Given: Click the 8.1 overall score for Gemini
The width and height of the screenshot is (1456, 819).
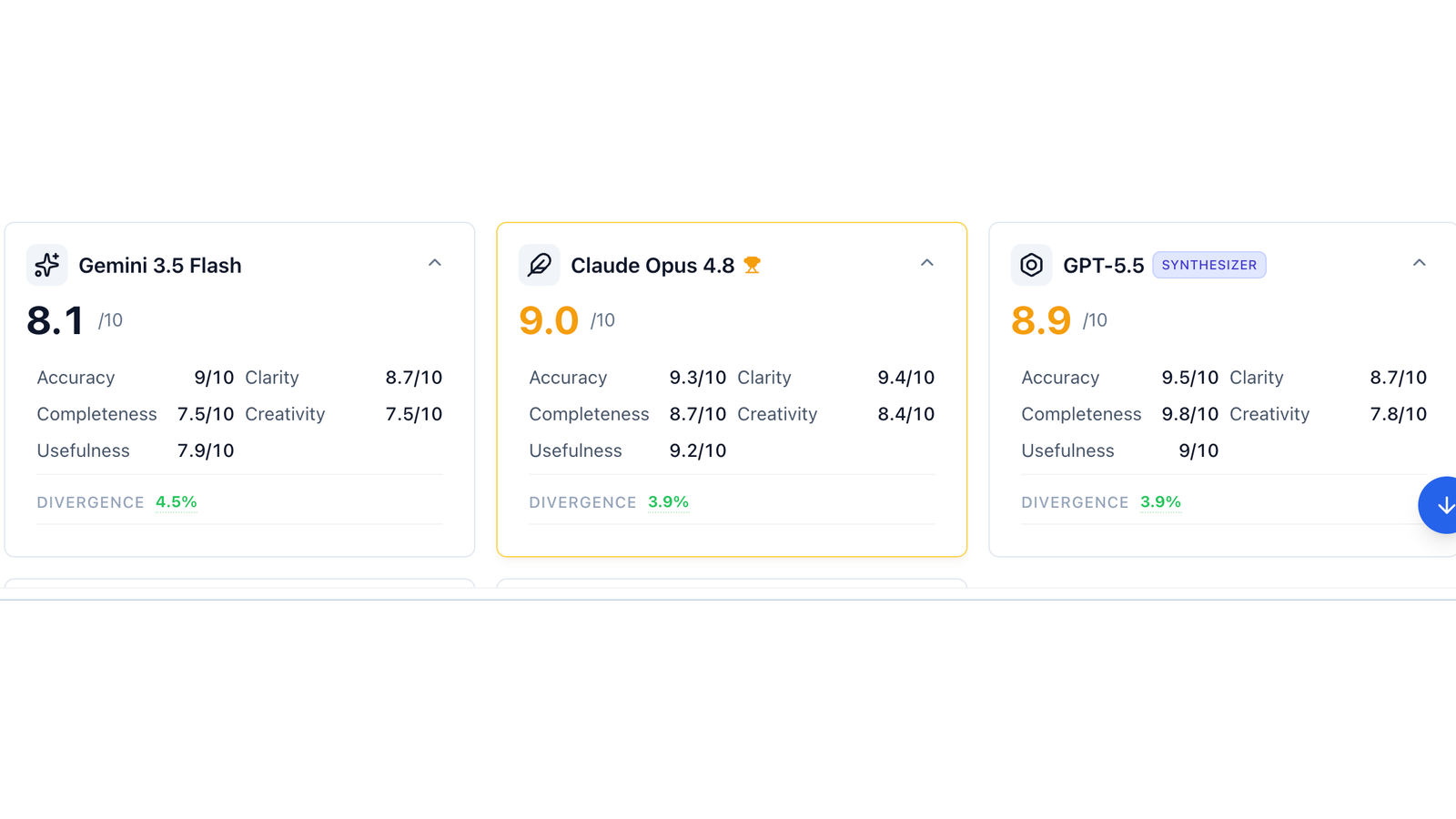Looking at the screenshot, I should tap(55, 320).
